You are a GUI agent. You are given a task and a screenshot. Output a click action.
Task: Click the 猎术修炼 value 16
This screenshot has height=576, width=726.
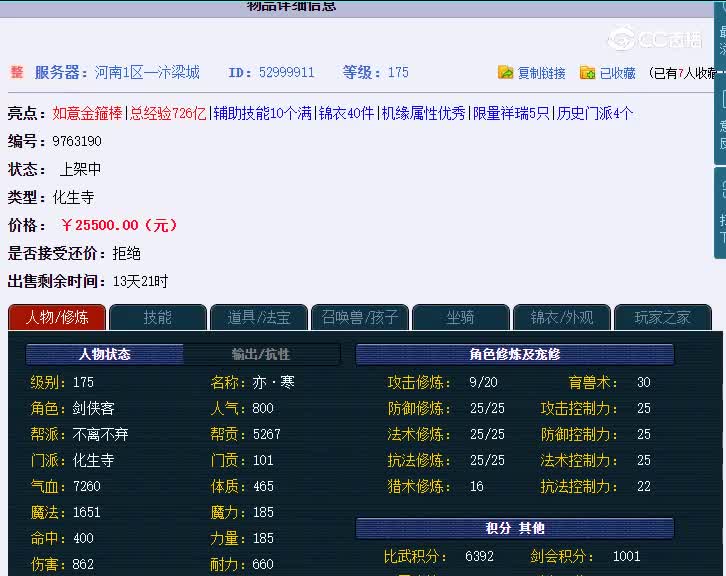[477, 486]
